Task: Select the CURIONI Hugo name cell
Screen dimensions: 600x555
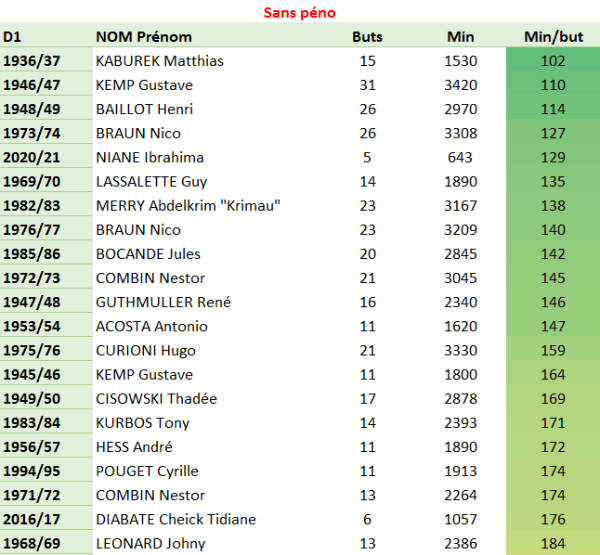Action: point(145,350)
